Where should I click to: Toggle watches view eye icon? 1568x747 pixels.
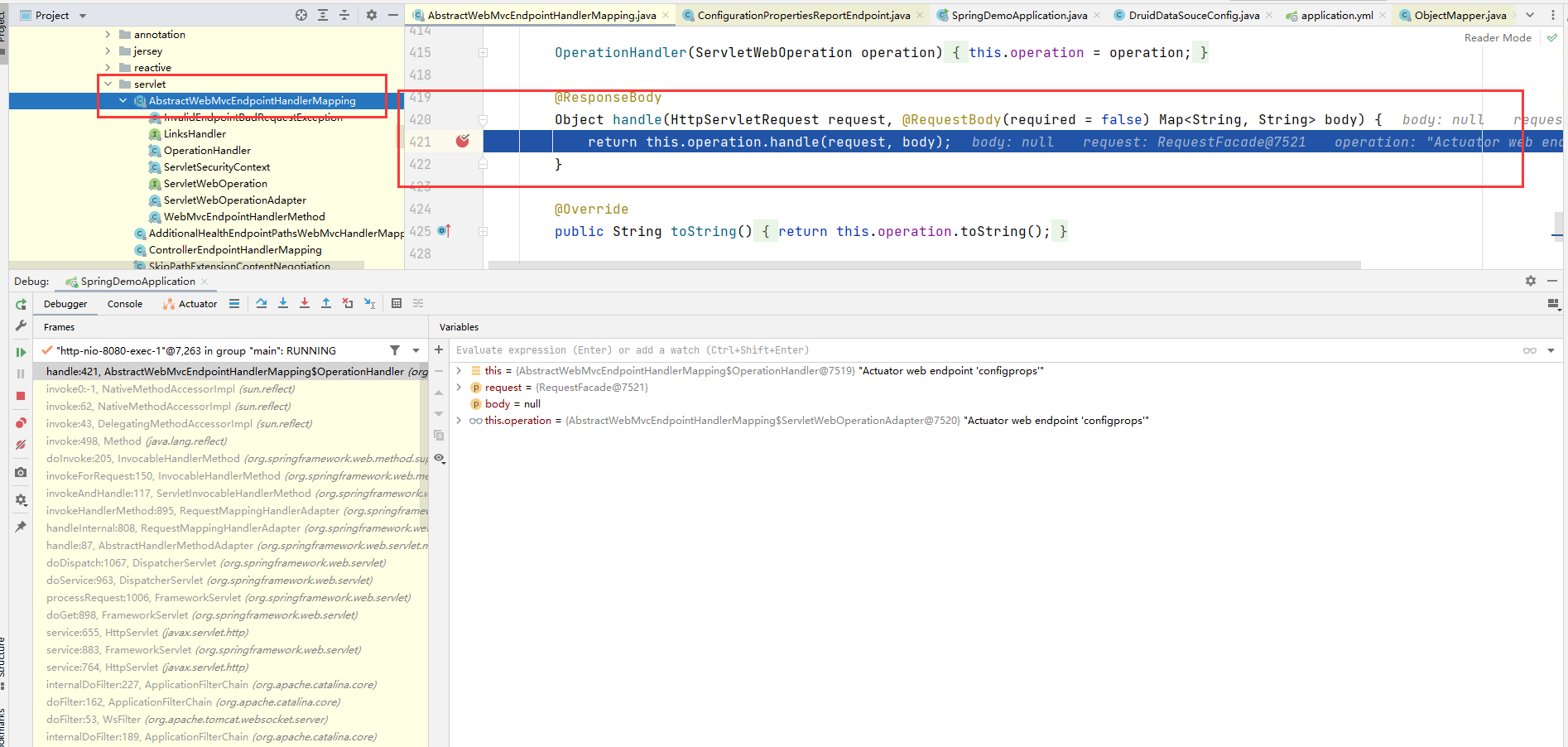point(440,458)
